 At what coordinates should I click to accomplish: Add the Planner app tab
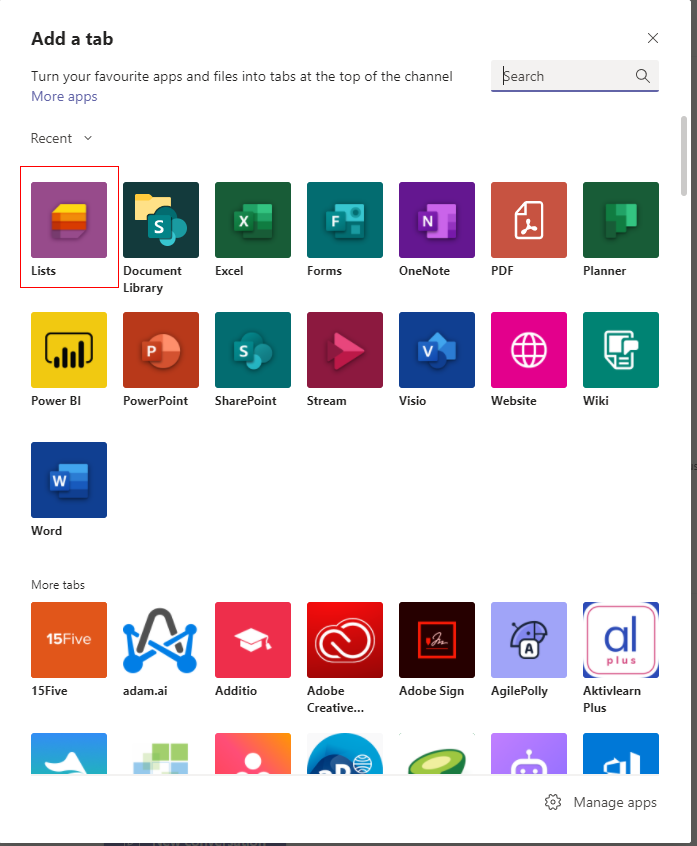621,220
